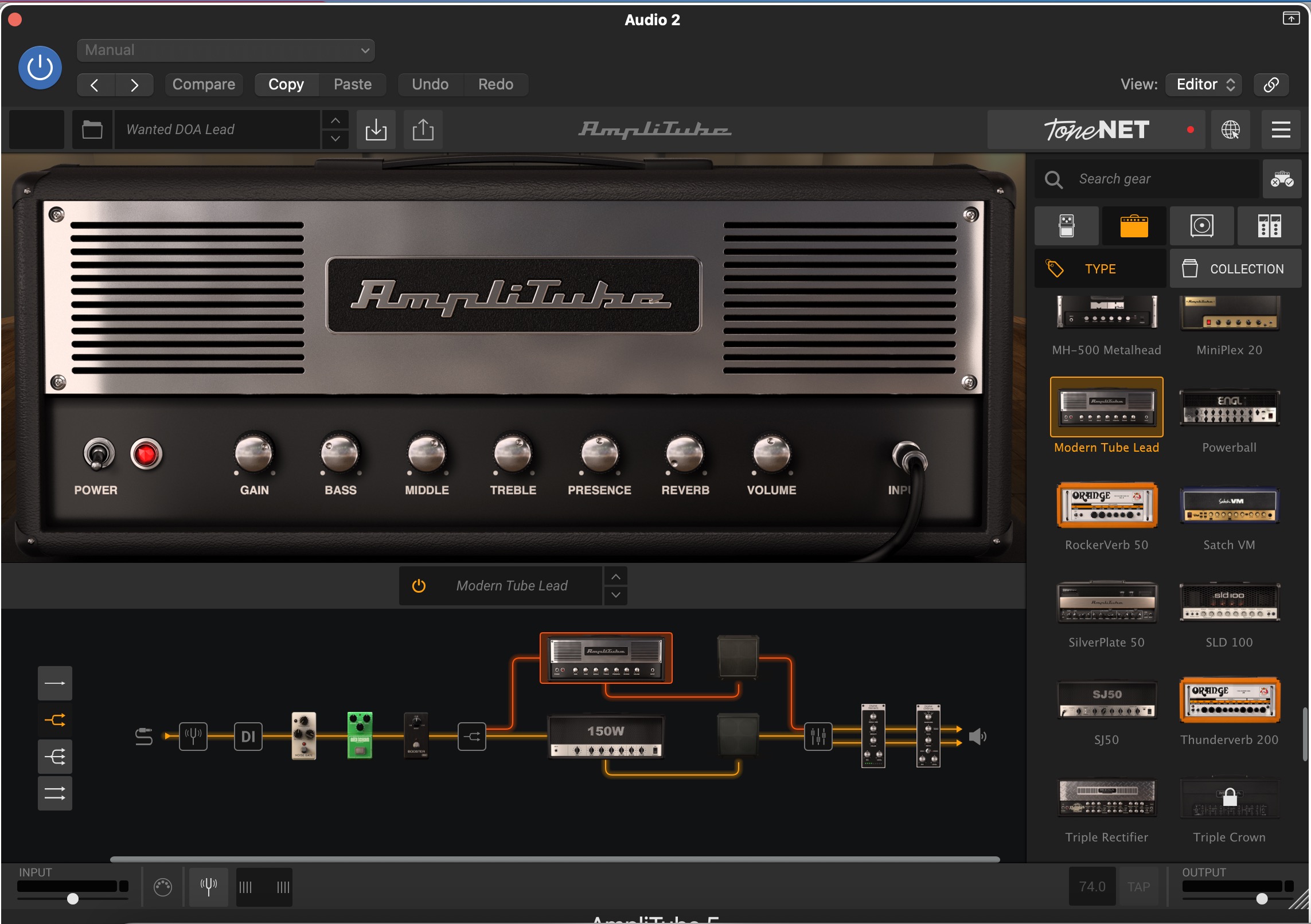Image resolution: width=1311 pixels, height=924 pixels.
Task: Select the three-way split chain layout
Action: click(55, 757)
